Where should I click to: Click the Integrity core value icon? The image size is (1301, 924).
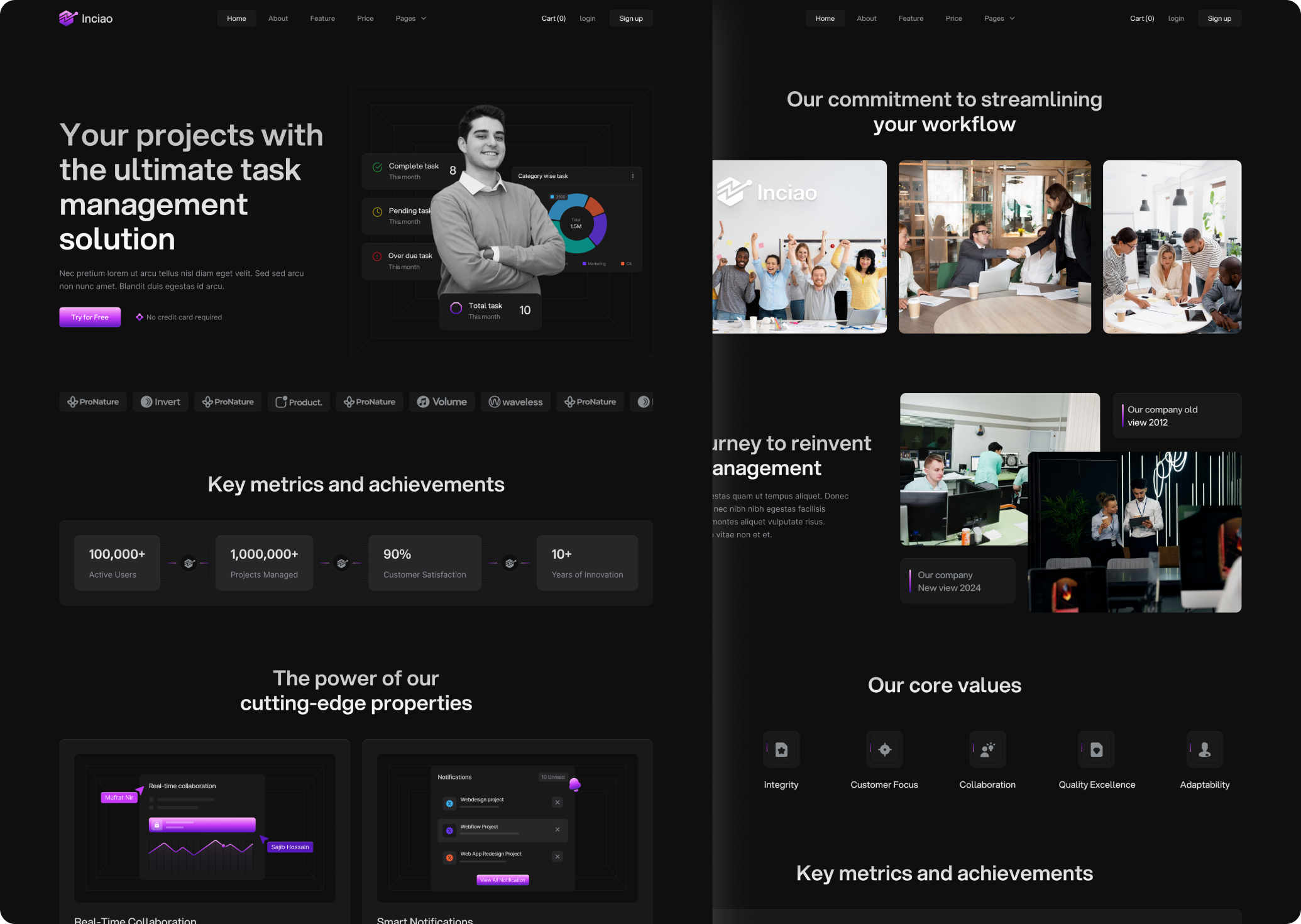pyautogui.click(x=781, y=749)
